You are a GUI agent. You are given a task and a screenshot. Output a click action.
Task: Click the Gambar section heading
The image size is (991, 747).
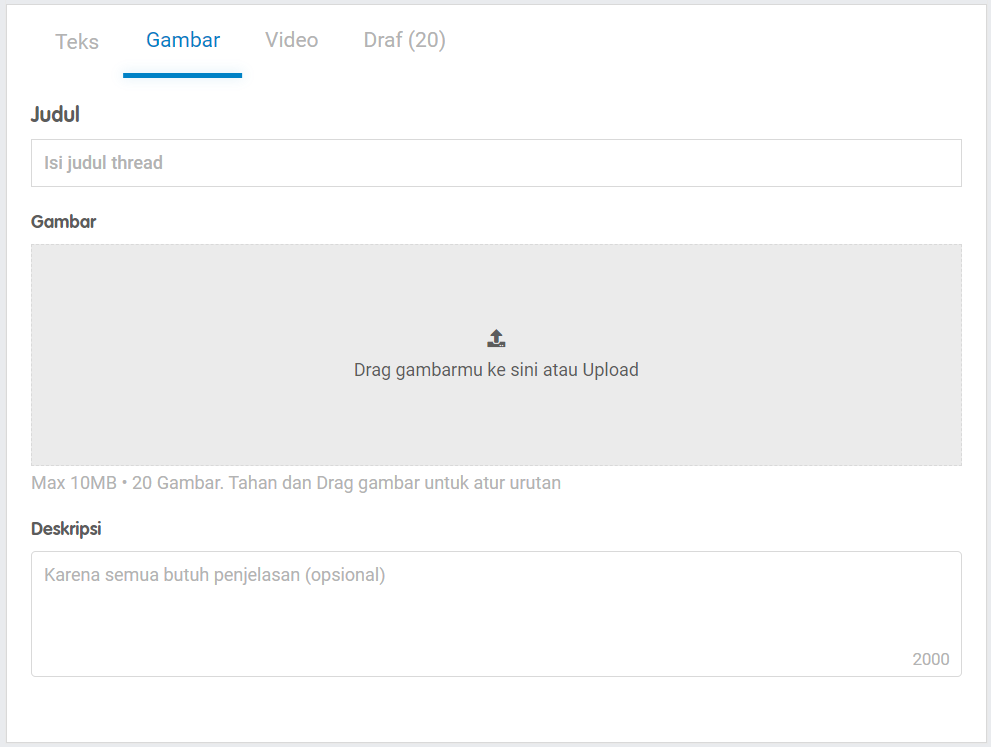[x=63, y=221]
